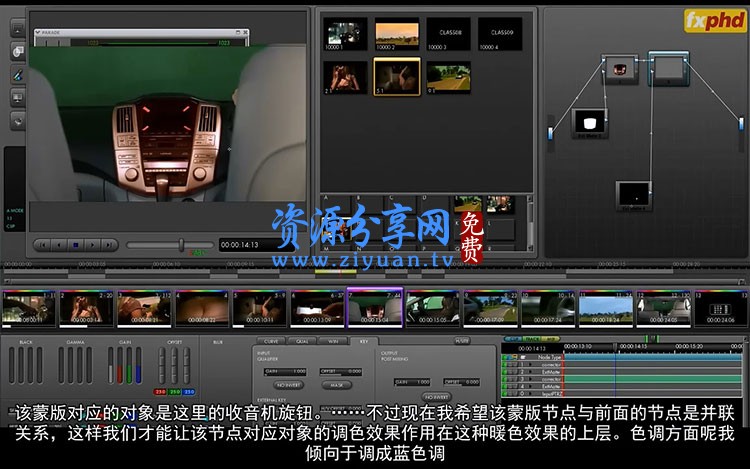Screen dimensions: 750x469
Task: Select timeline clip 3 thumbnail
Action: tap(144, 309)
